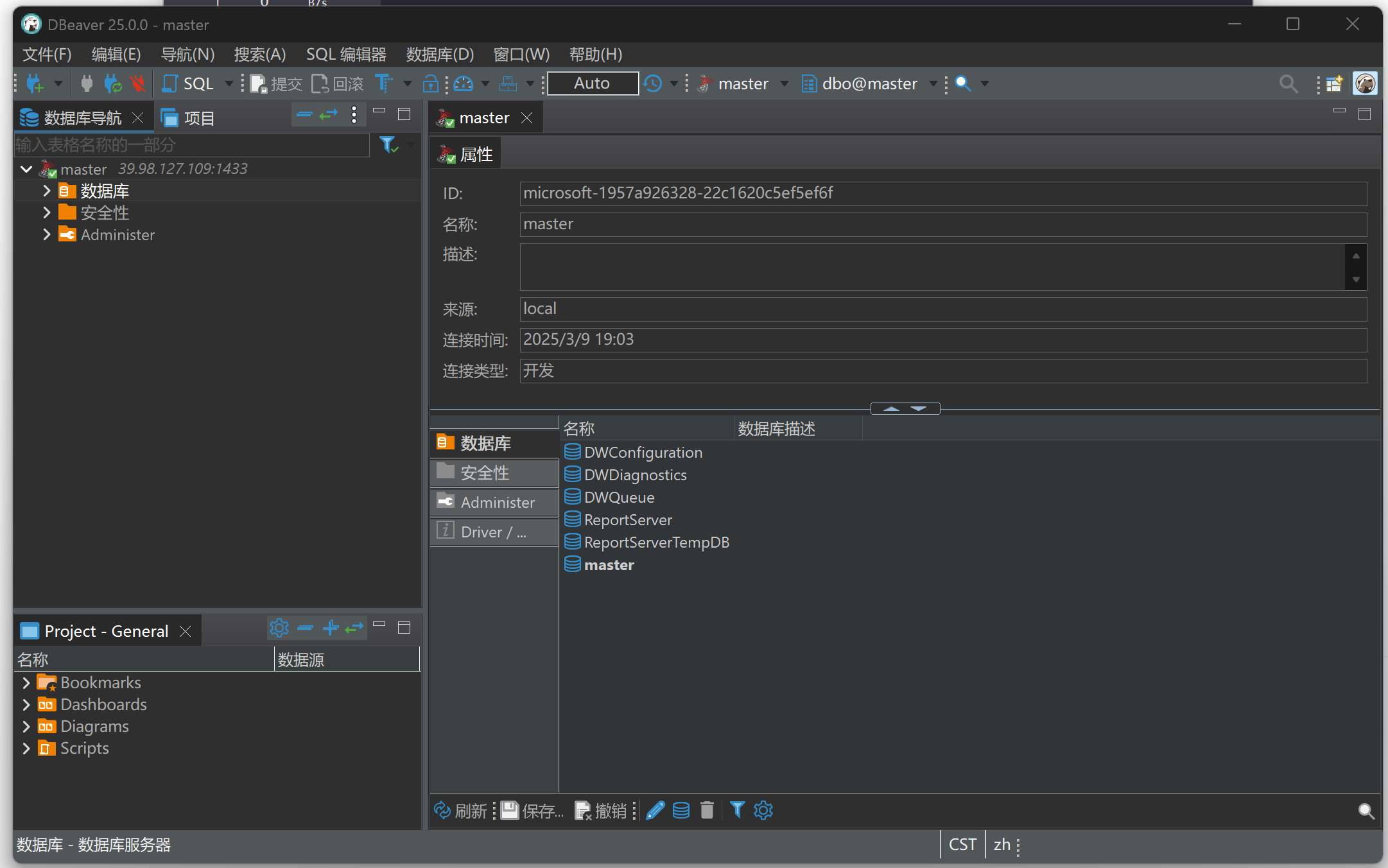The image size is (1388, 868).
Task: Expand the 数据库 tree node
Action: (47, 191)
